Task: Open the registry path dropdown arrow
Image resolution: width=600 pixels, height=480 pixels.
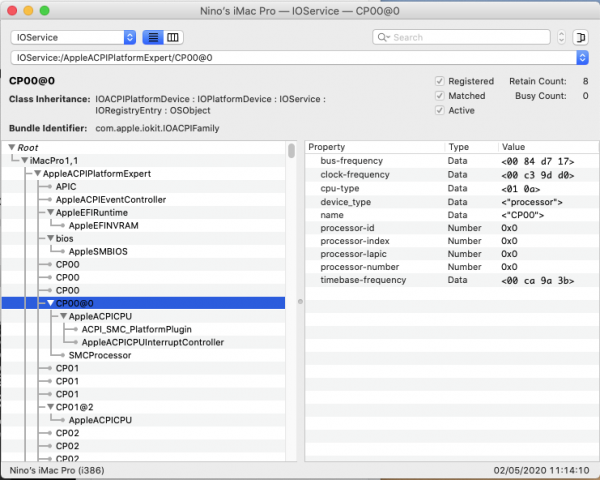Action: click(582, 57)
